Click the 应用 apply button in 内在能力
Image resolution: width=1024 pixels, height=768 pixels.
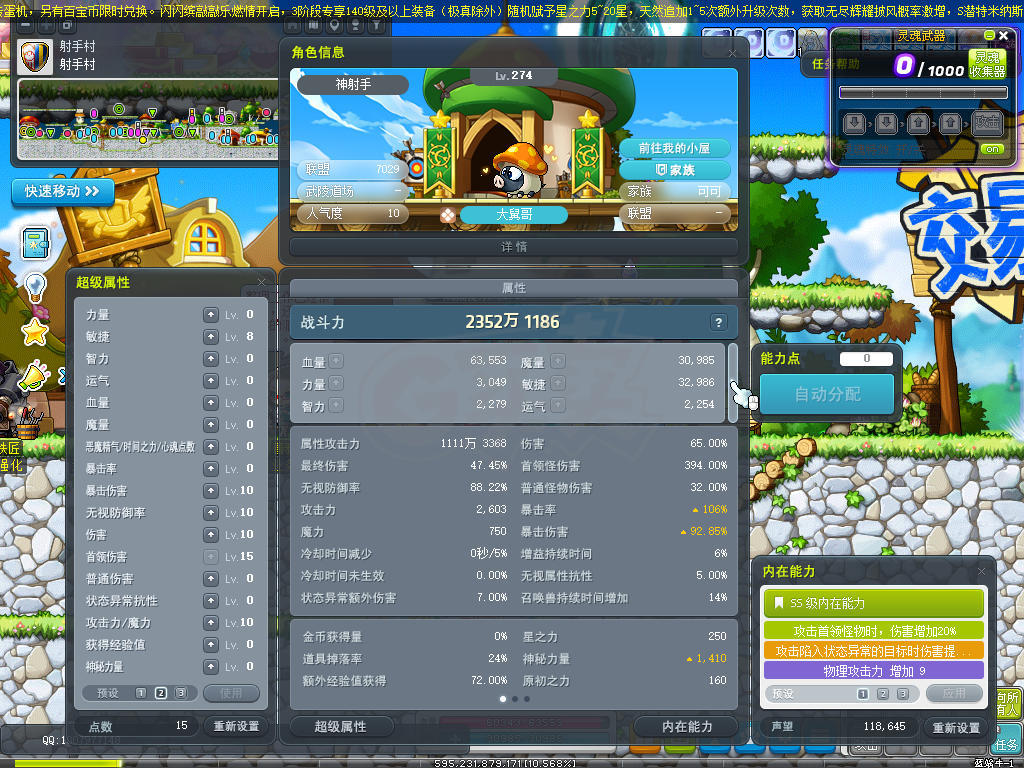[954, 694]
